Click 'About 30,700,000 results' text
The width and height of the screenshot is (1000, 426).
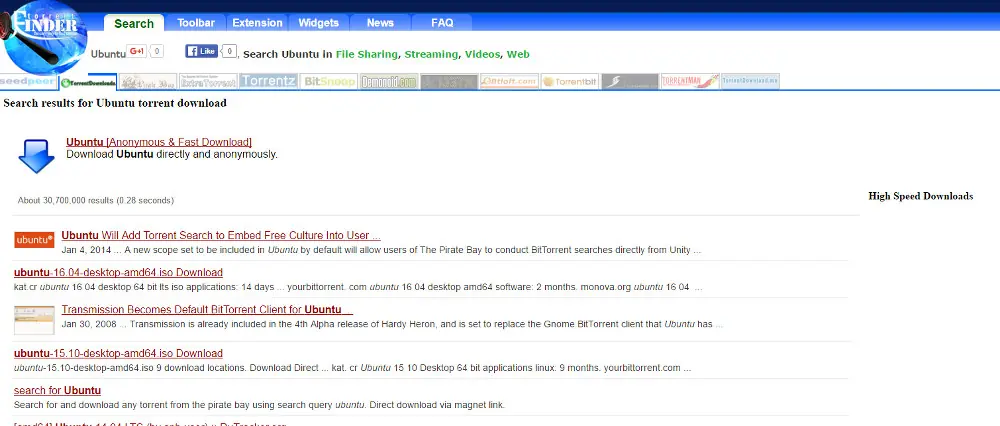tap(96, 200)
